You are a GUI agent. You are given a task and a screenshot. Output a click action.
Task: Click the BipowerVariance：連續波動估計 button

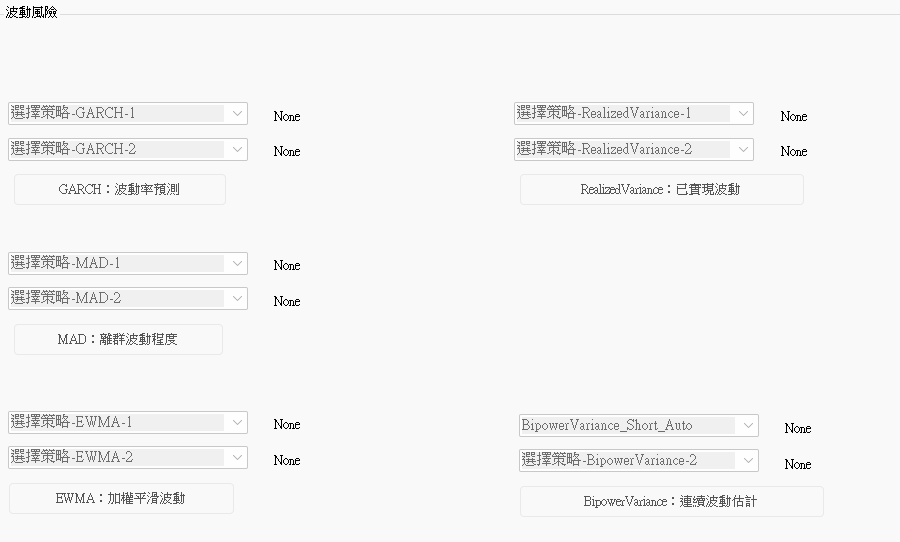pyautogui.click(x=671, y=501)
